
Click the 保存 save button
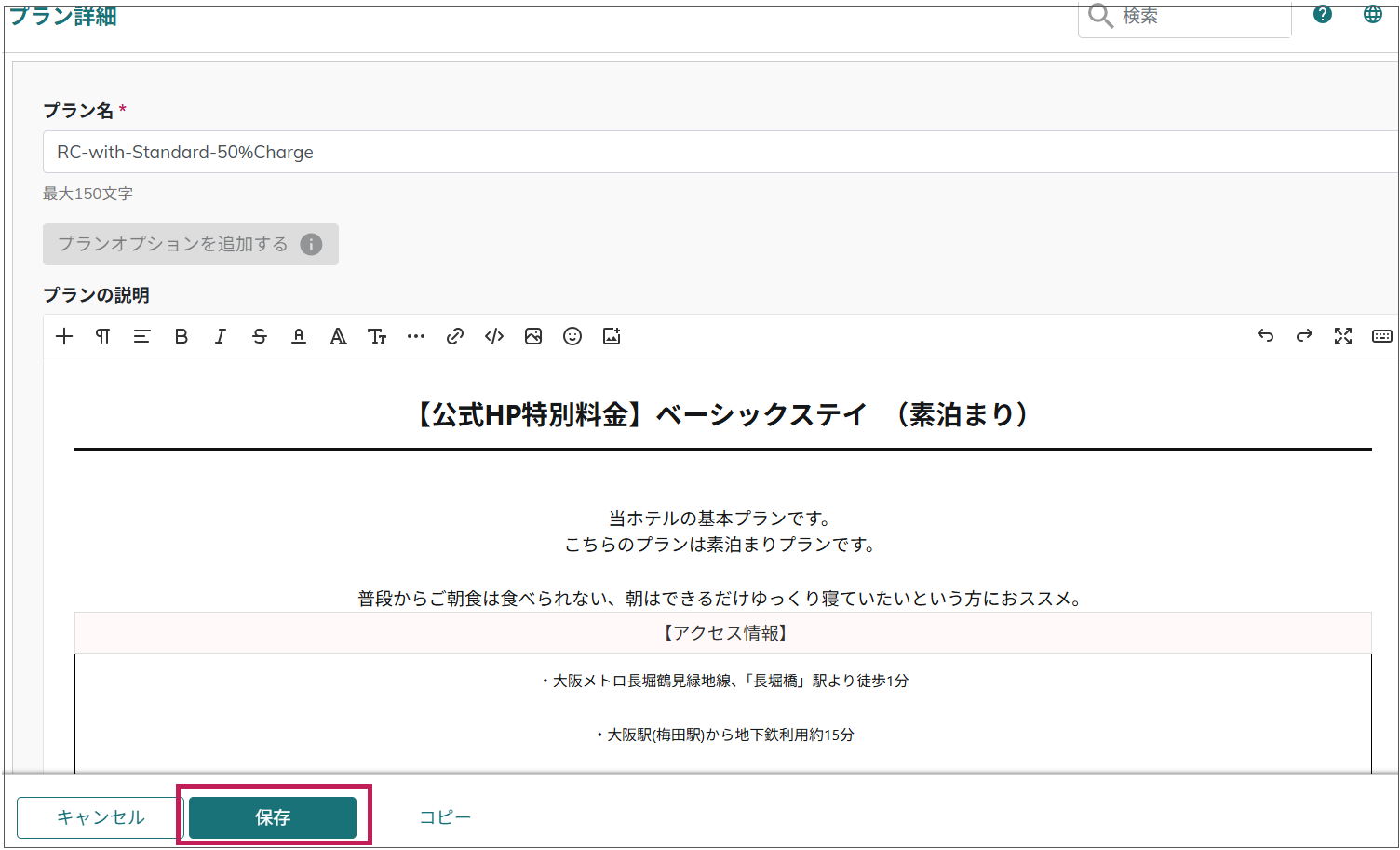pos(273,817)
